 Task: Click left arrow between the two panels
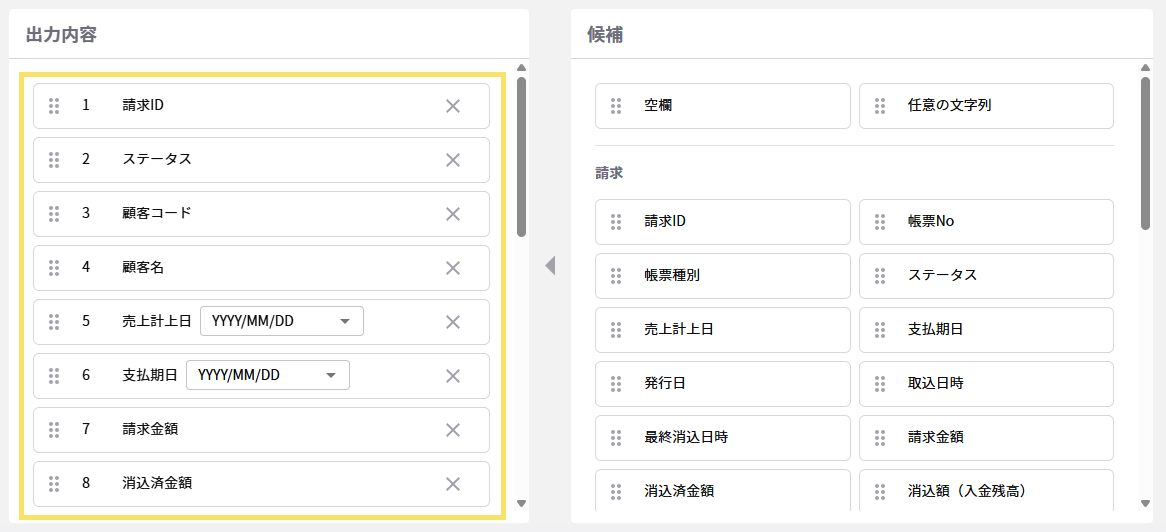pos(549,265)
